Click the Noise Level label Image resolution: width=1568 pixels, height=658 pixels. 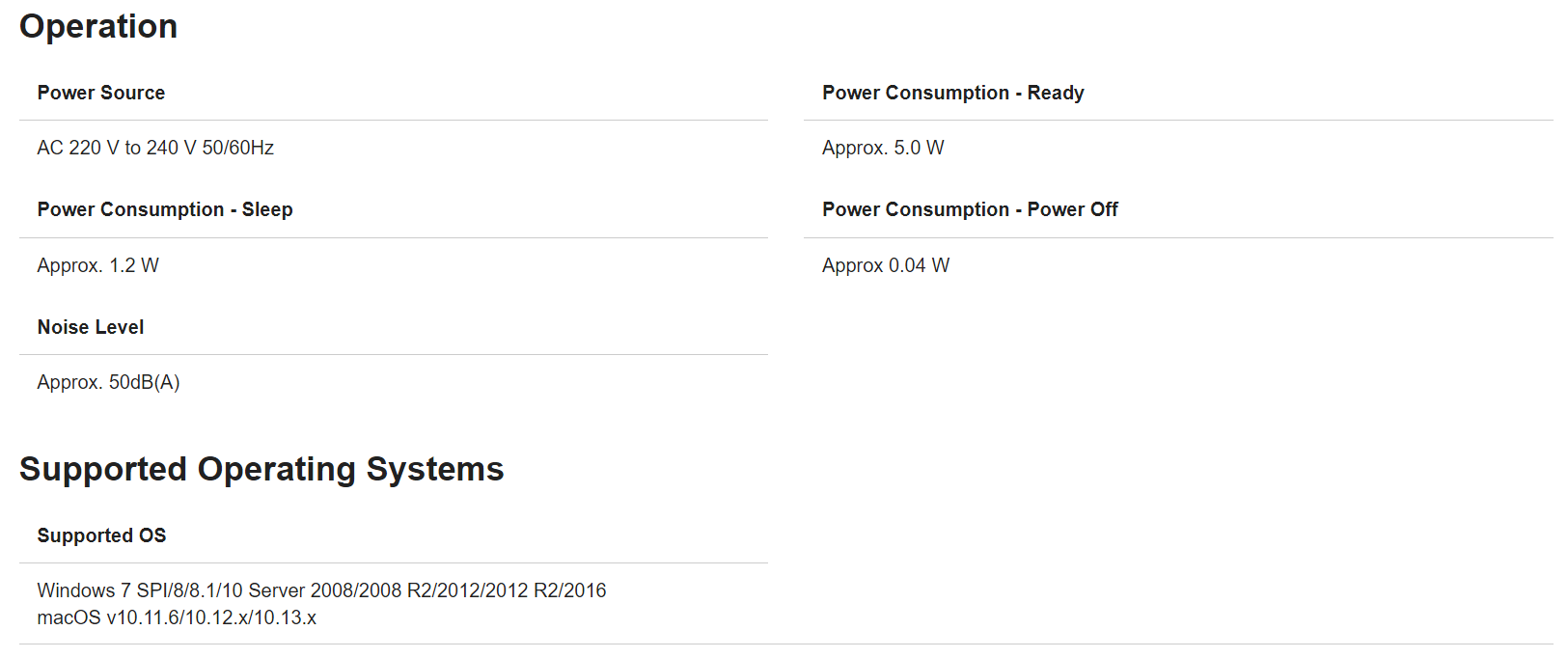point(91,327)
